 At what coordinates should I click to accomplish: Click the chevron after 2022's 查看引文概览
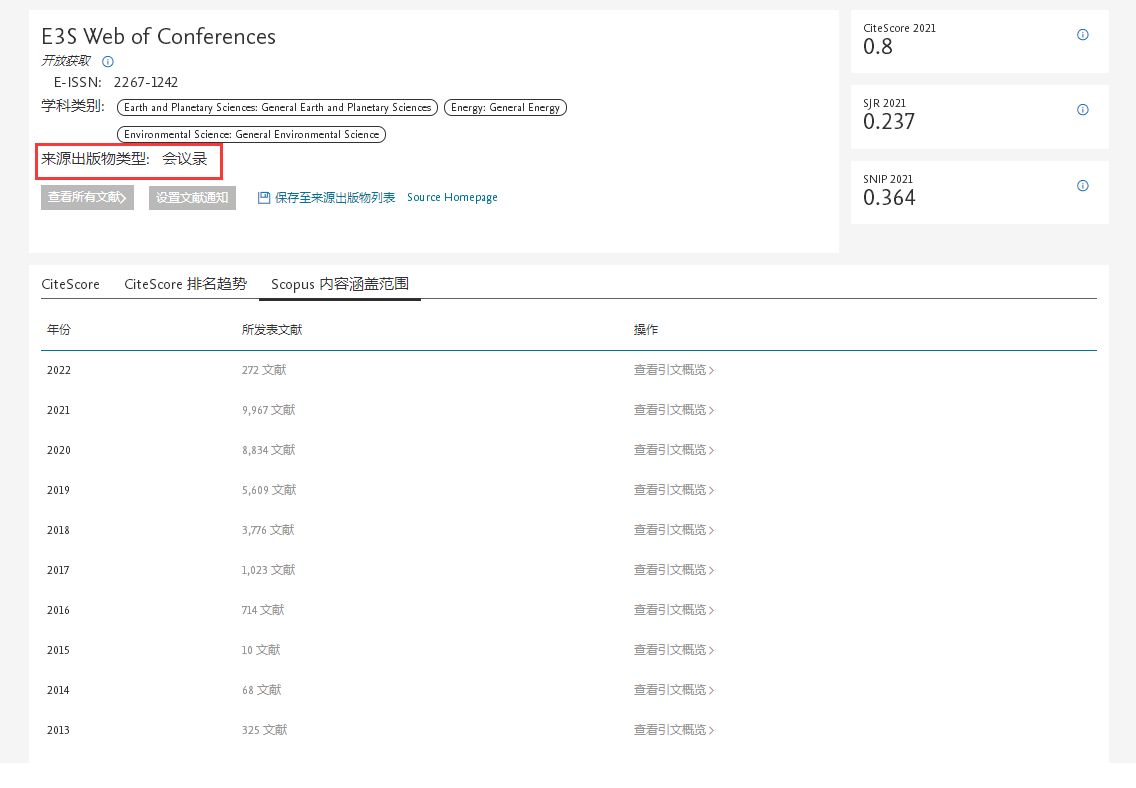click(712, 369)
